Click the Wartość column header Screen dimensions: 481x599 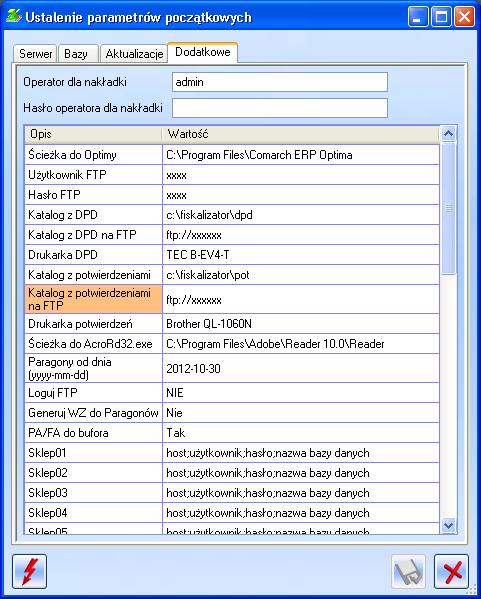301,134
